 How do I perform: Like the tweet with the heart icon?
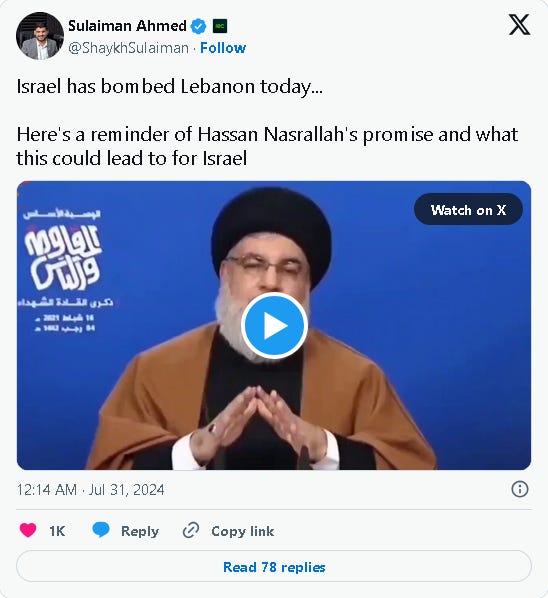click(x=28, y=530)
